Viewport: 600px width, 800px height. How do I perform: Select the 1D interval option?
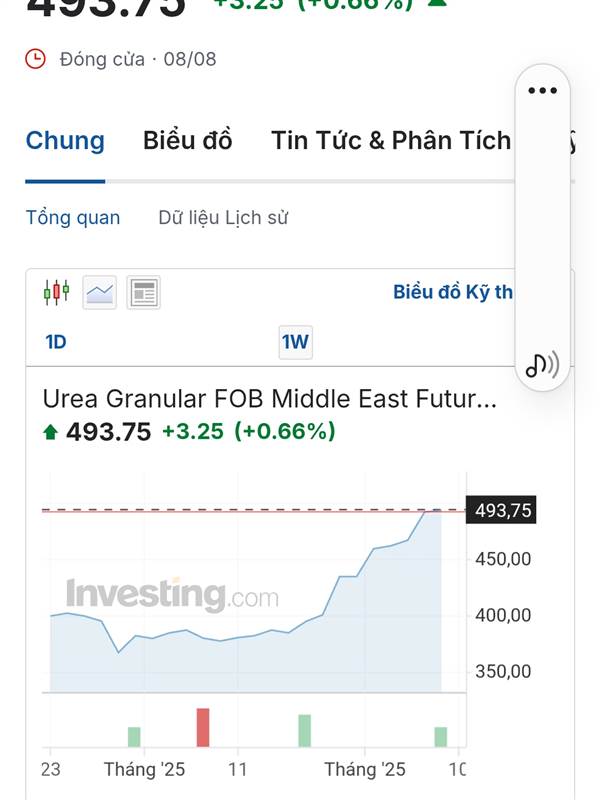tap(56, 342)
